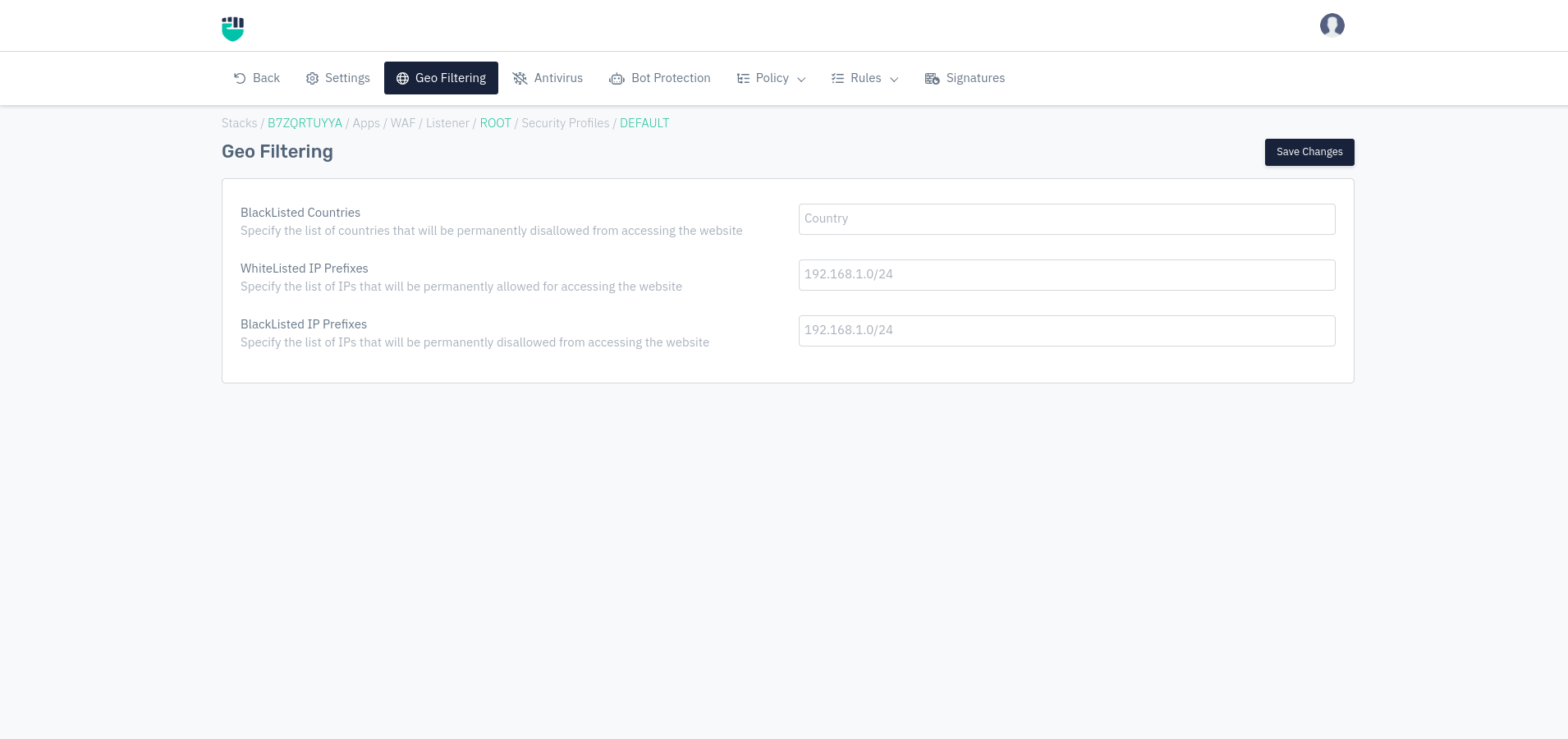Click the Antivirus bug icon

tap(520, 79)
